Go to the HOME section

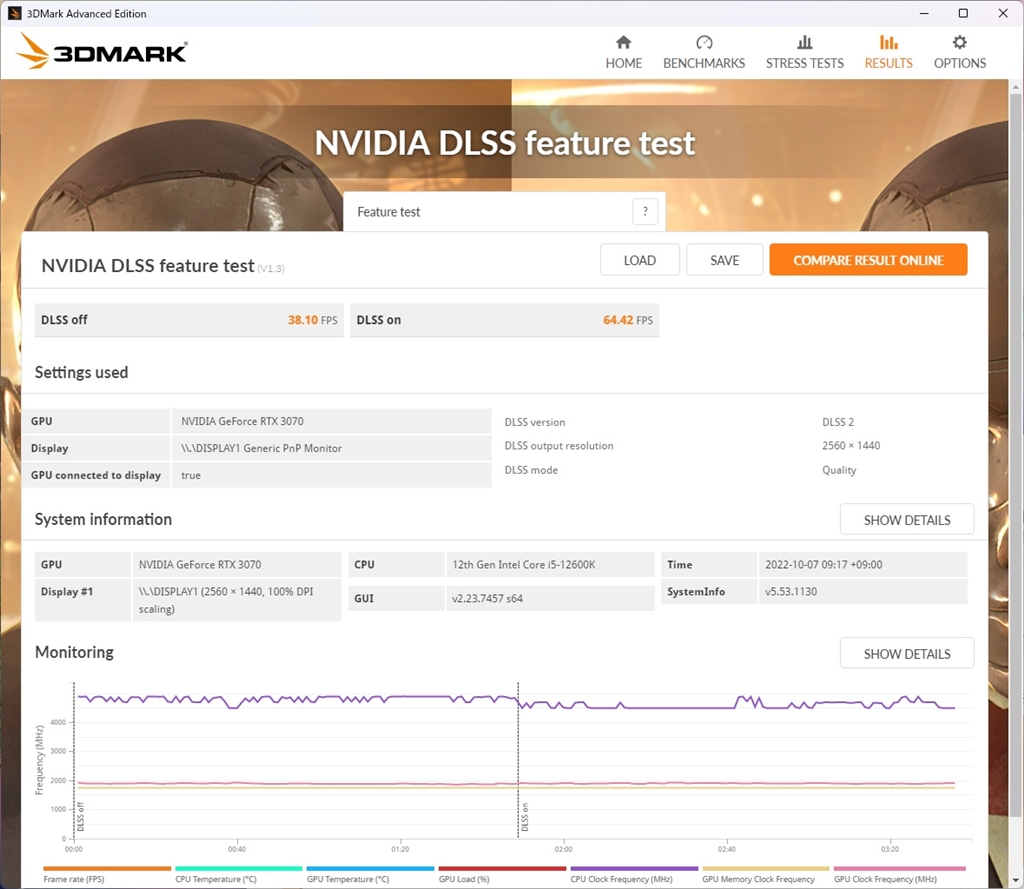pyautogui.click(x=623, y=52)
